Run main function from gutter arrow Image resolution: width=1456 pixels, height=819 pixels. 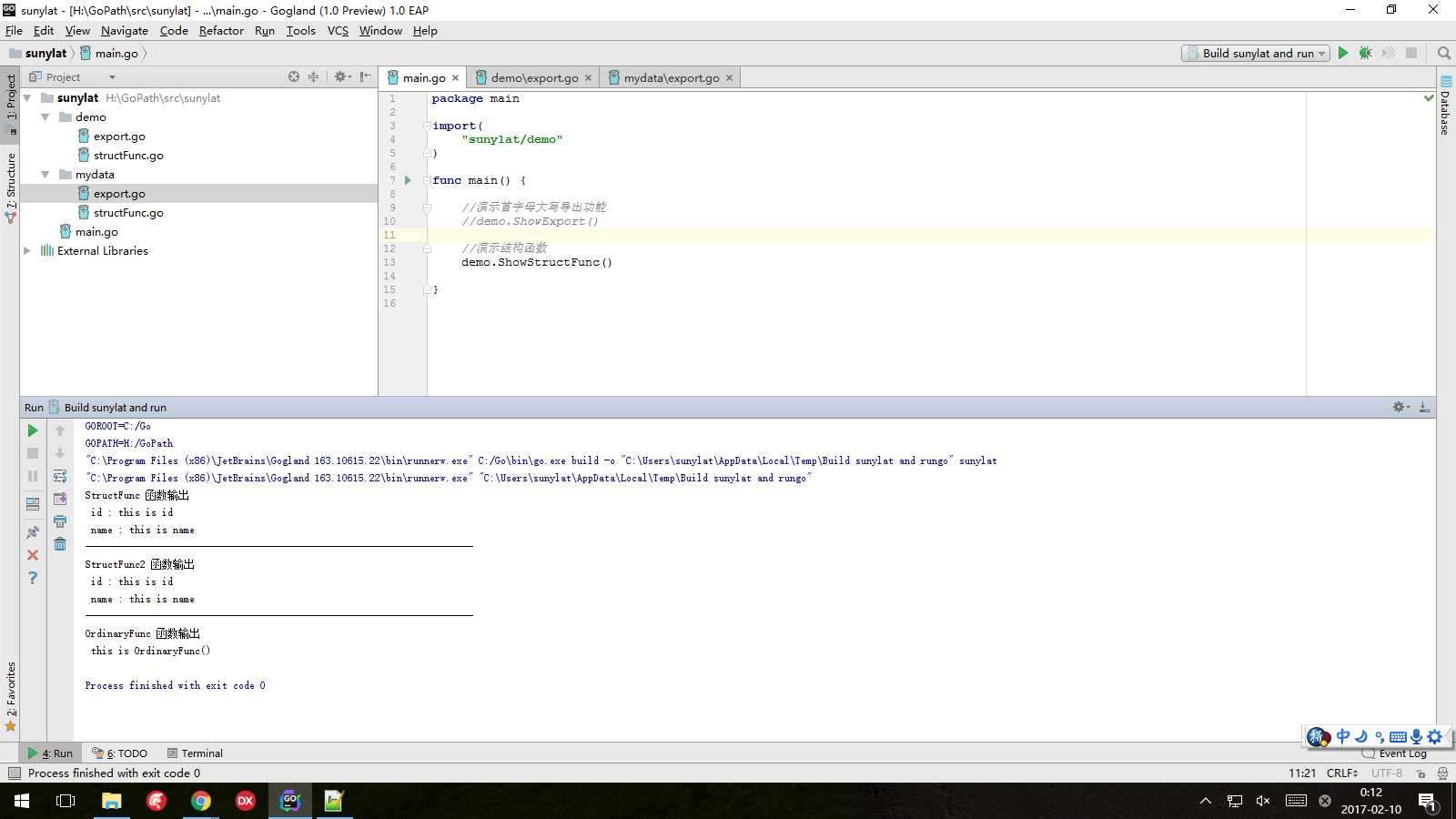408,180
